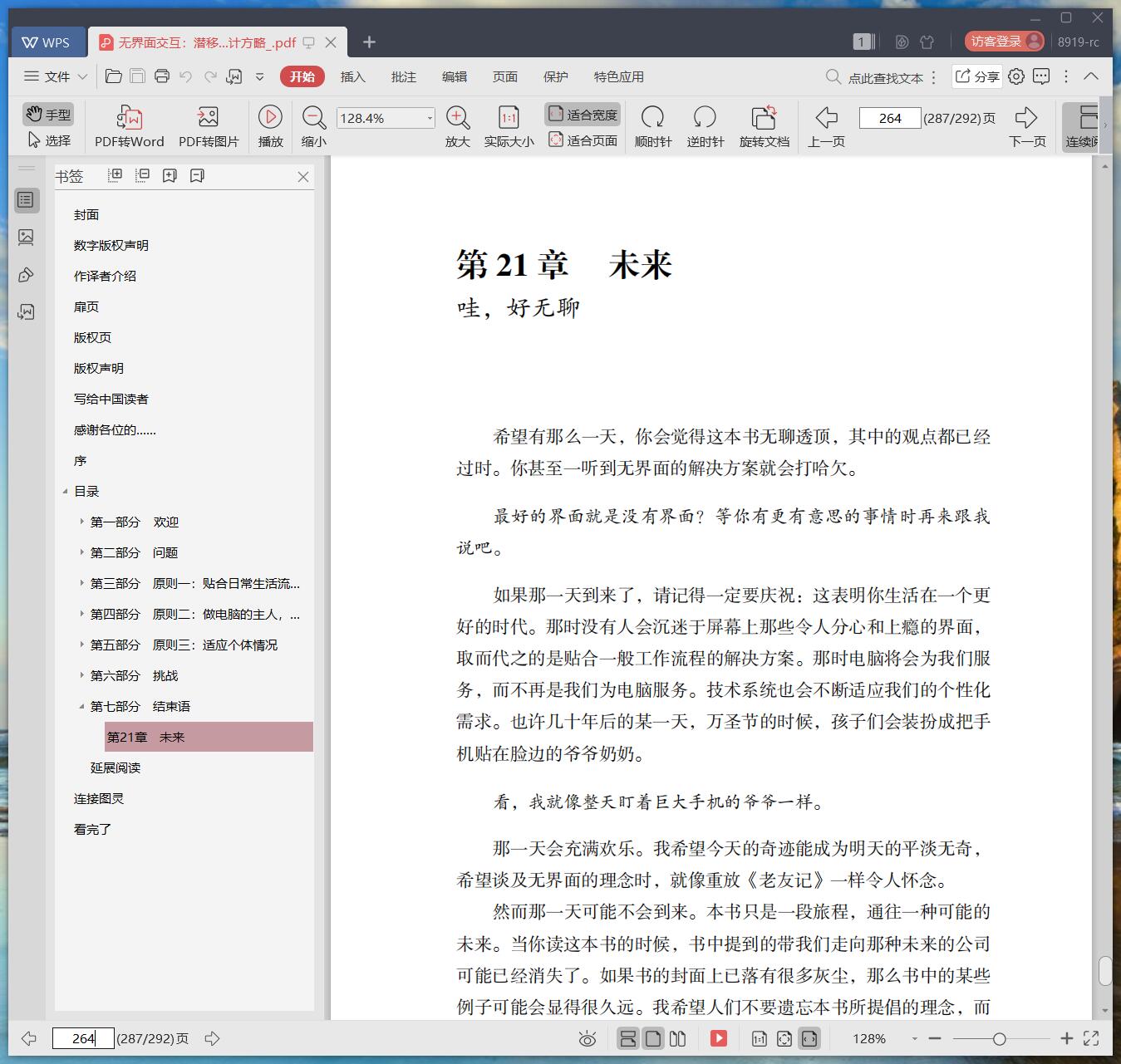1121x1064 pixels.
Task: Switch to the 插入 tab
Action: (x=353, y=76)
